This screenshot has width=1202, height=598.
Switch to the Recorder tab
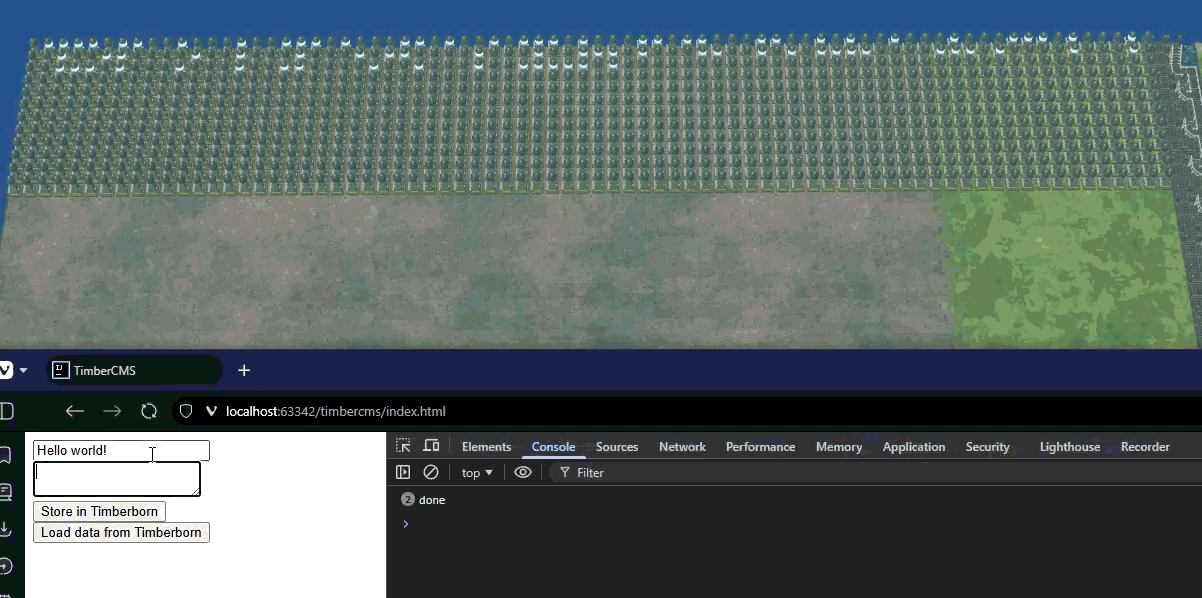pos(1145,447)
